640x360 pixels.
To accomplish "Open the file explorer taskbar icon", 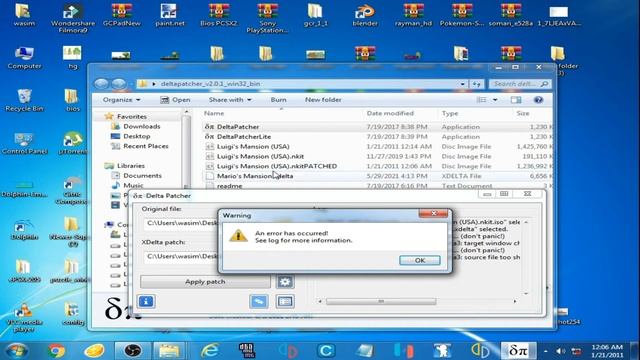I will [169, 351].
